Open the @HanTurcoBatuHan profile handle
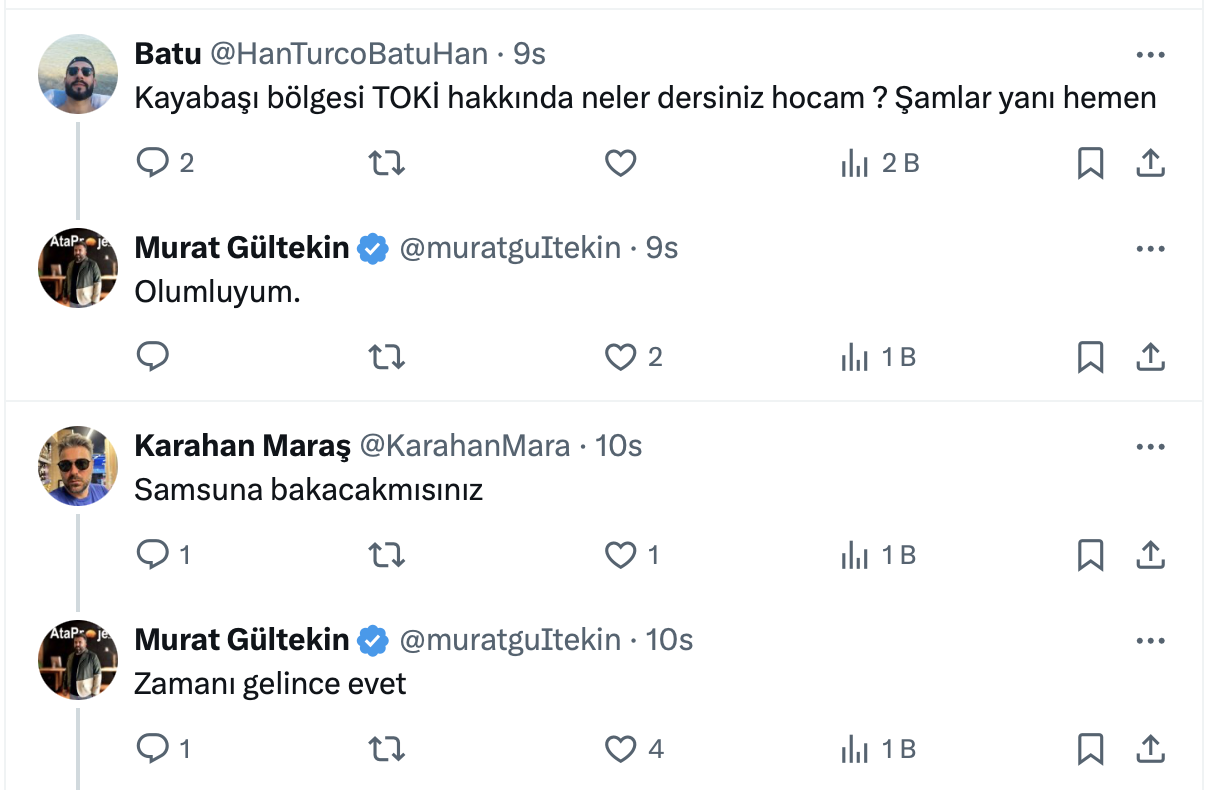This screenshot has height=790, width=1208. point(349,54)
